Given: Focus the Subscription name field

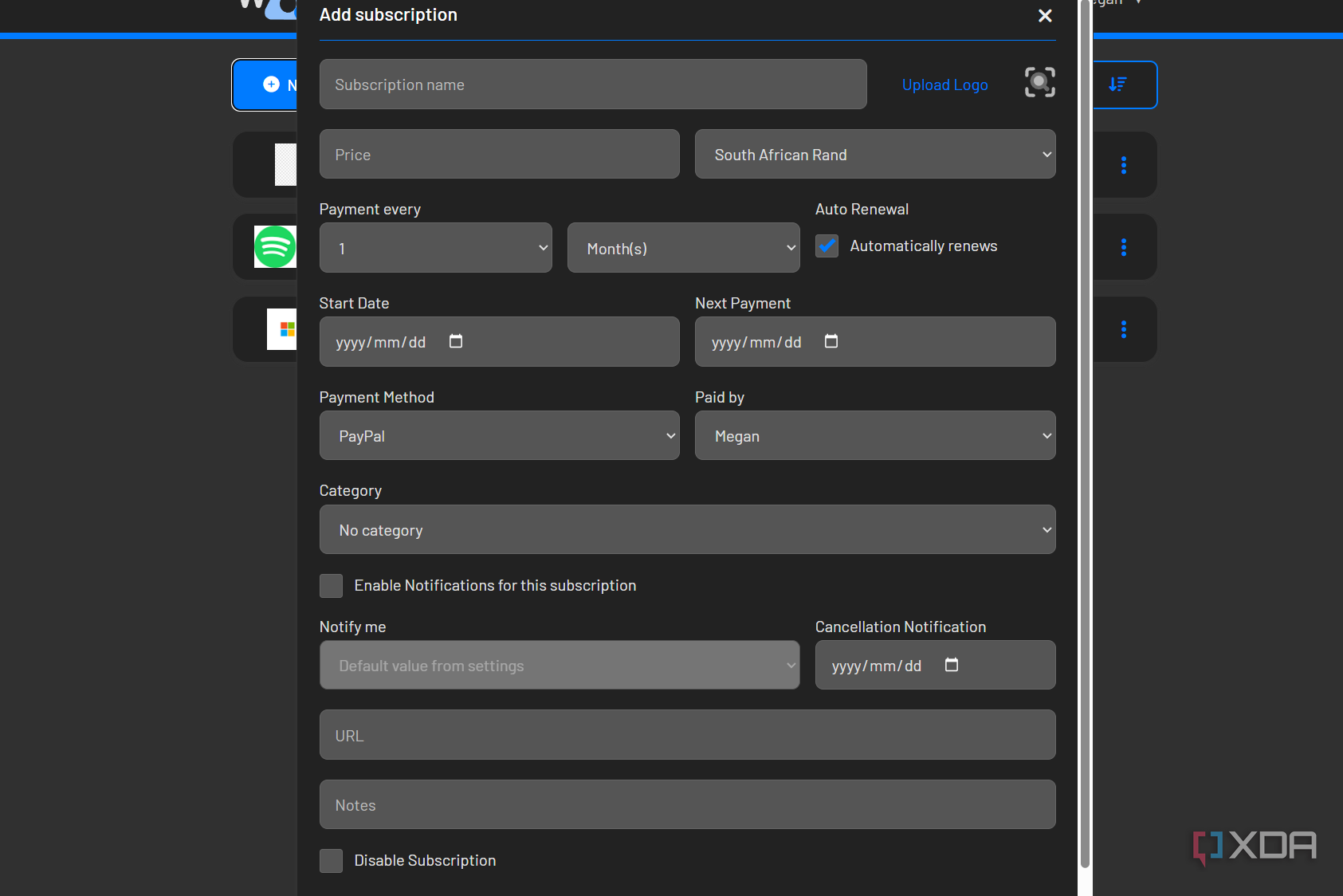Looking at the screenshot, I should click(x=593, y=84).
